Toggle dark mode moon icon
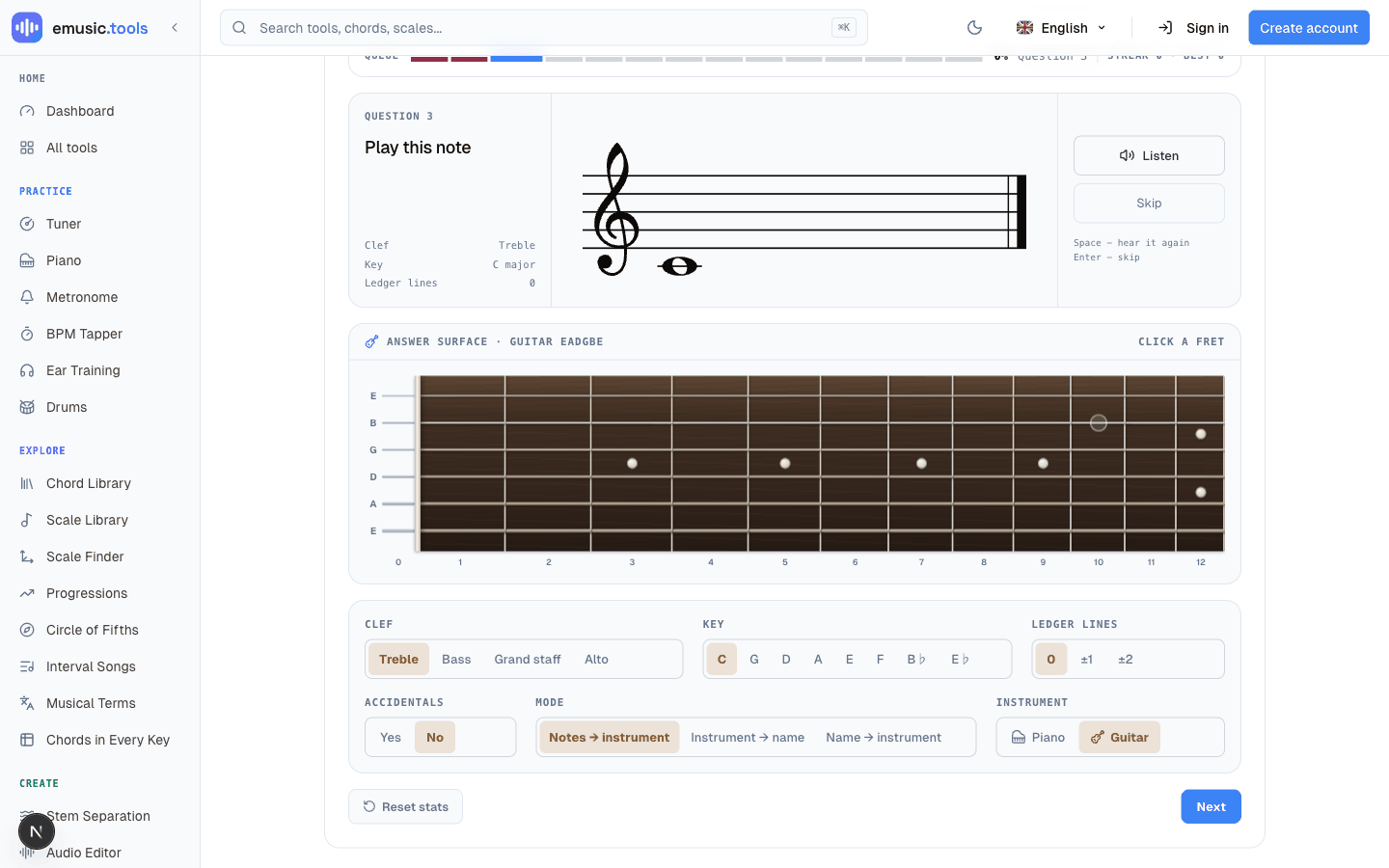 (974, 28)
